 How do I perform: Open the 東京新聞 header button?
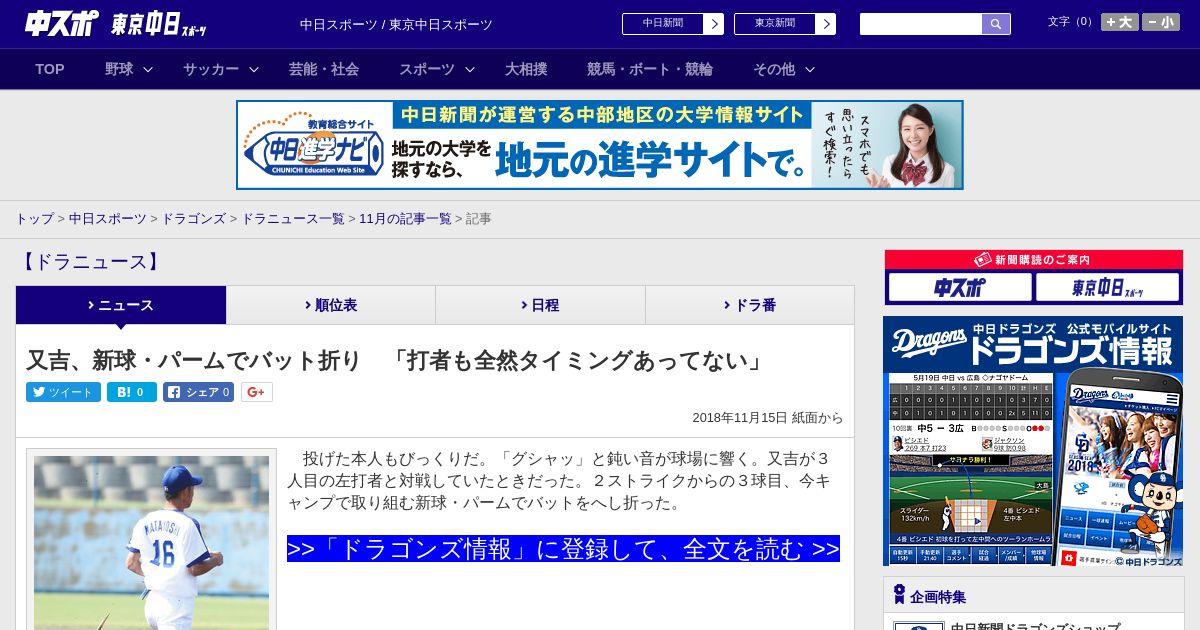[775, 24]
